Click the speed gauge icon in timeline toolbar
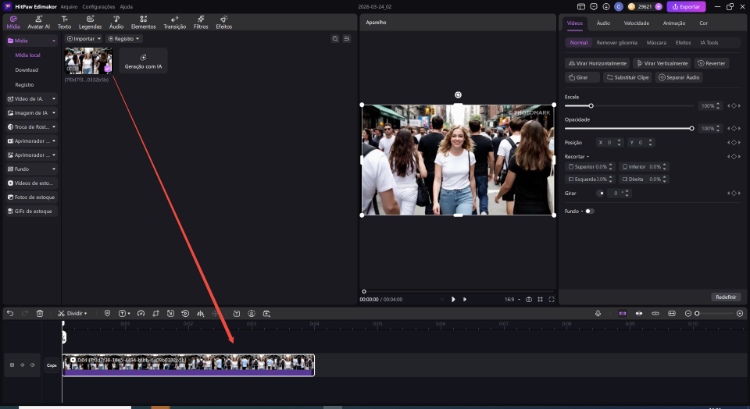The width and height of the screenshot is (750, 409). point(141,313)
